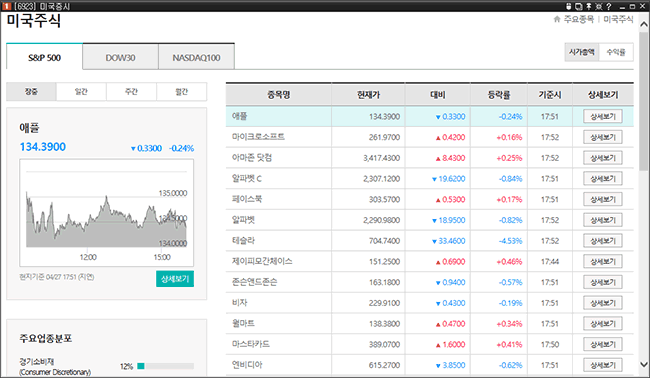Viewport: 650px width, 378px height.
Task: Select the 일간 chart period option
Action: pos(81,92)
